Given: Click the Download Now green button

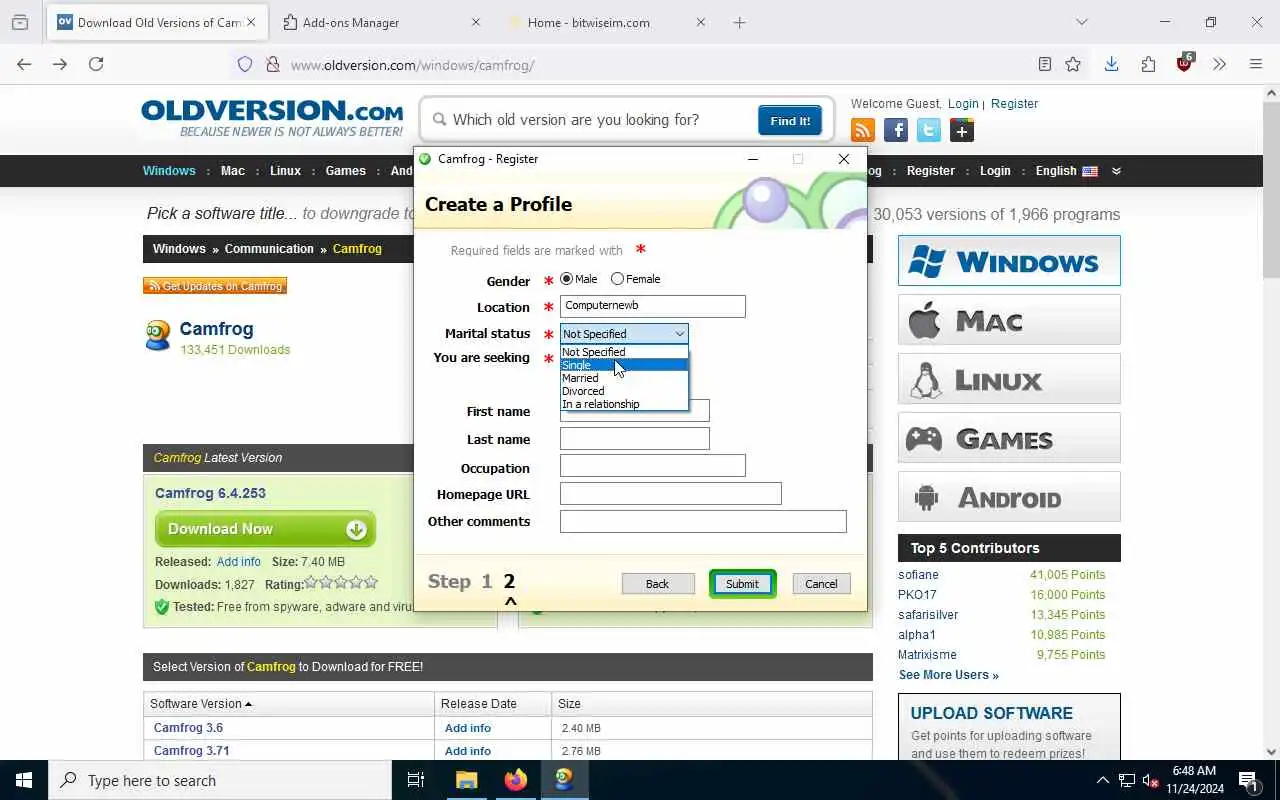Looking at the screenshot, I should pyautogui.click(x=265, y=529).
